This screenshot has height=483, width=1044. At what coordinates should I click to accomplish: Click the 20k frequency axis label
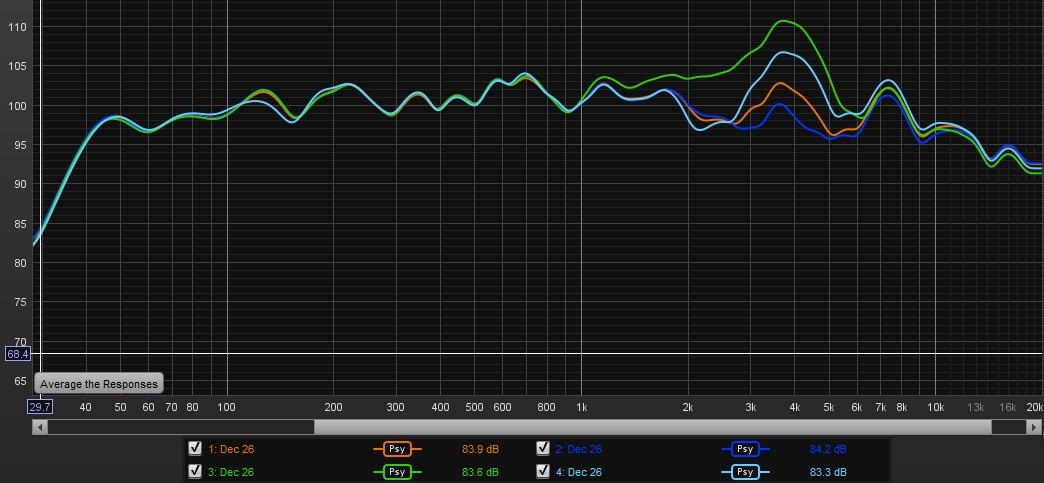pyautogui.click(x=1033, y=407)
